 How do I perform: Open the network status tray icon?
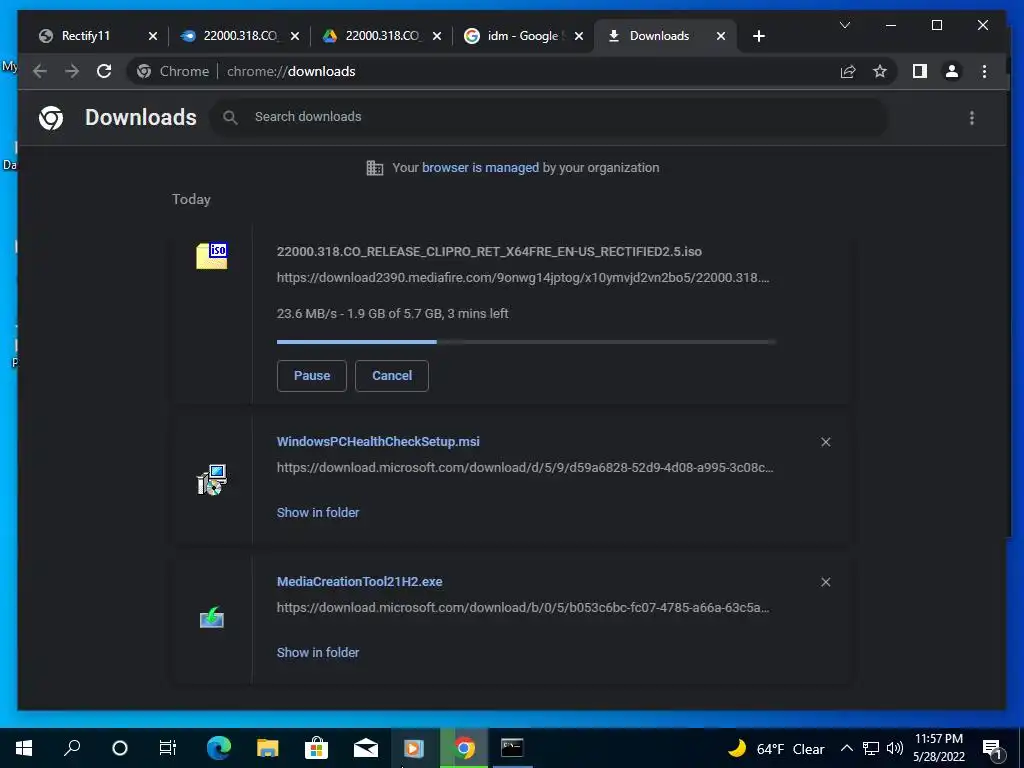tap(871, 748)
